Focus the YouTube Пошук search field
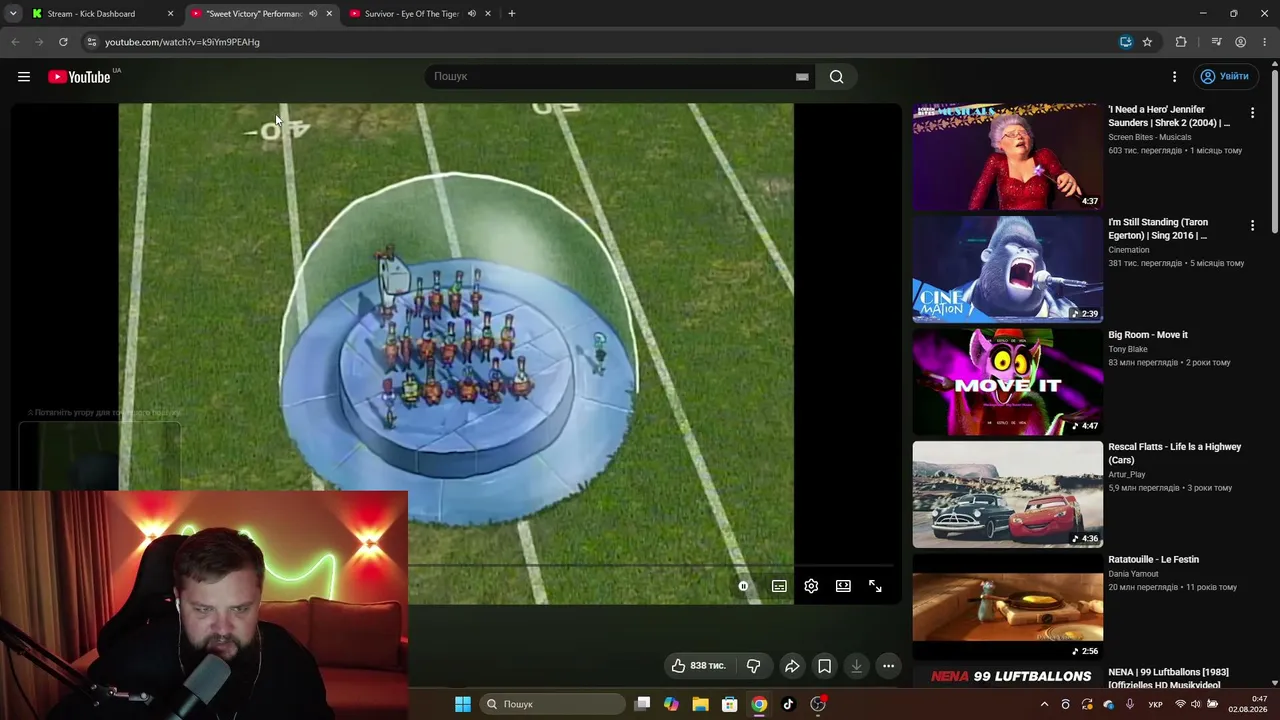This screenshot has height=720, width=1280. click(610, 77)
